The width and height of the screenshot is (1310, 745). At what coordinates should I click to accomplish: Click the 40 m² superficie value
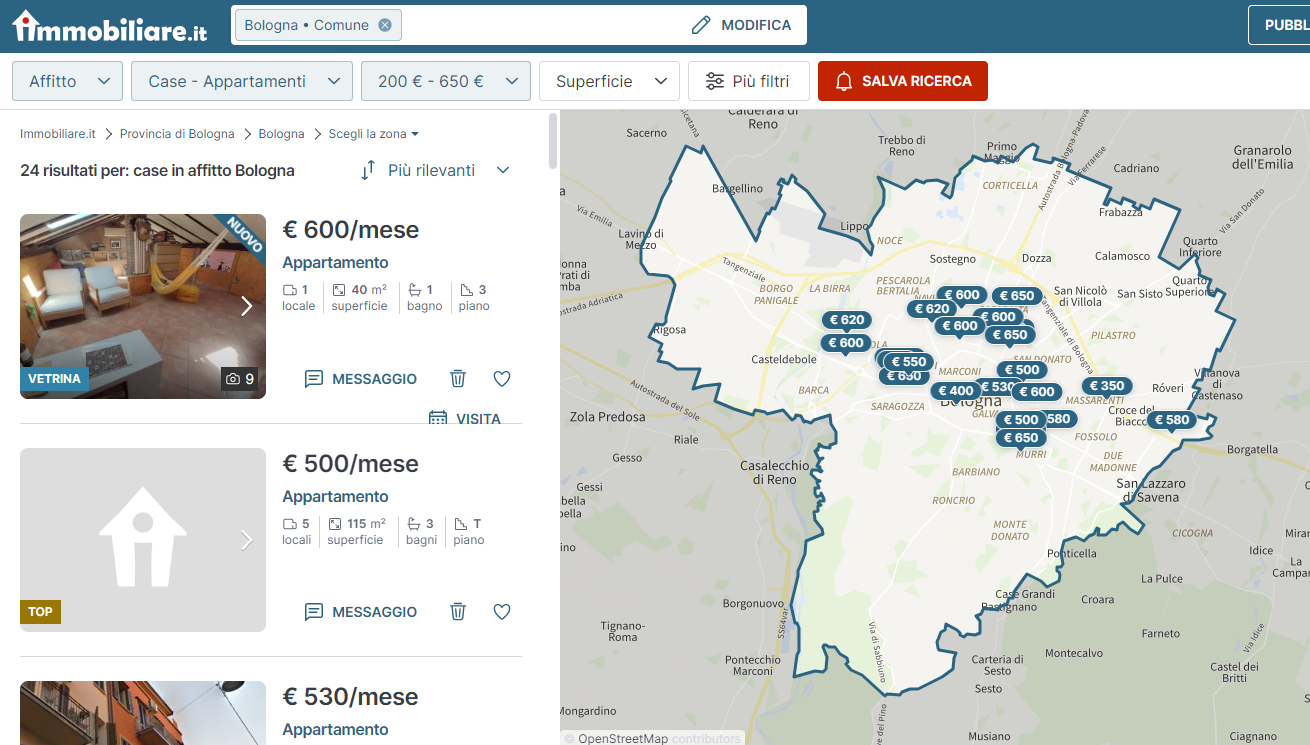(x=369, y=290)
